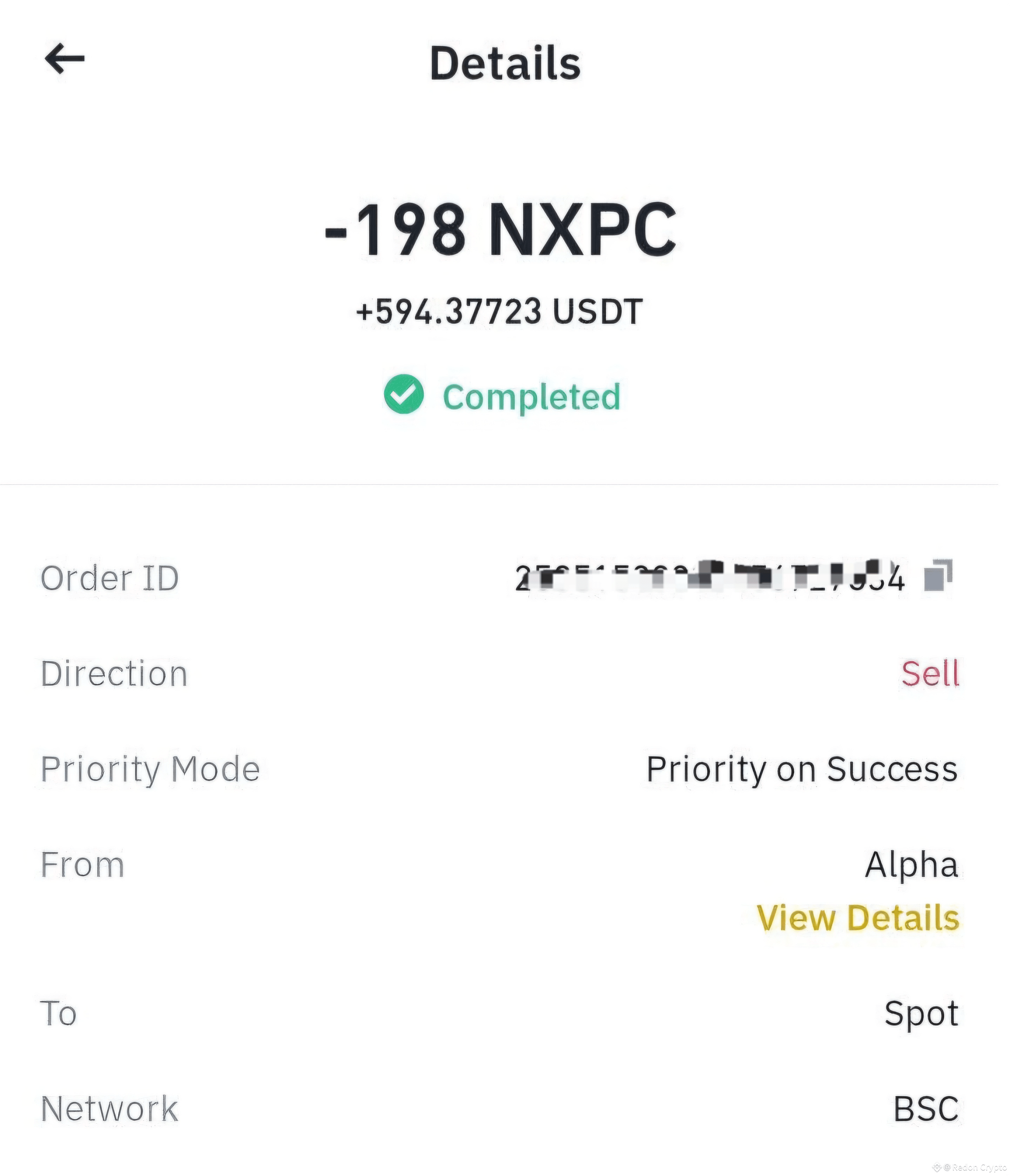1010x1176 pixels.
Task: Click the From row label
Action: (82, 865)
